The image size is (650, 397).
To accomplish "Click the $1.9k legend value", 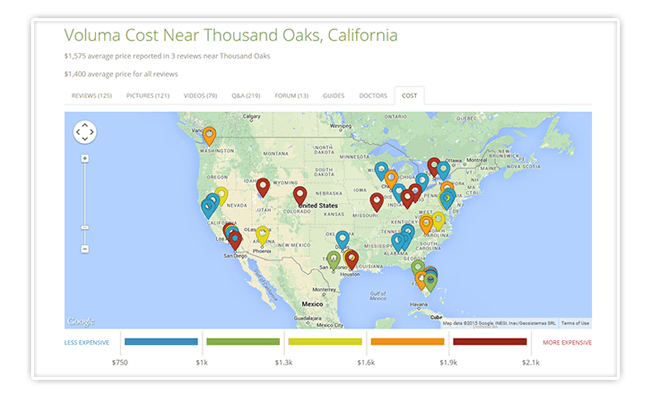I will [448, 363].
